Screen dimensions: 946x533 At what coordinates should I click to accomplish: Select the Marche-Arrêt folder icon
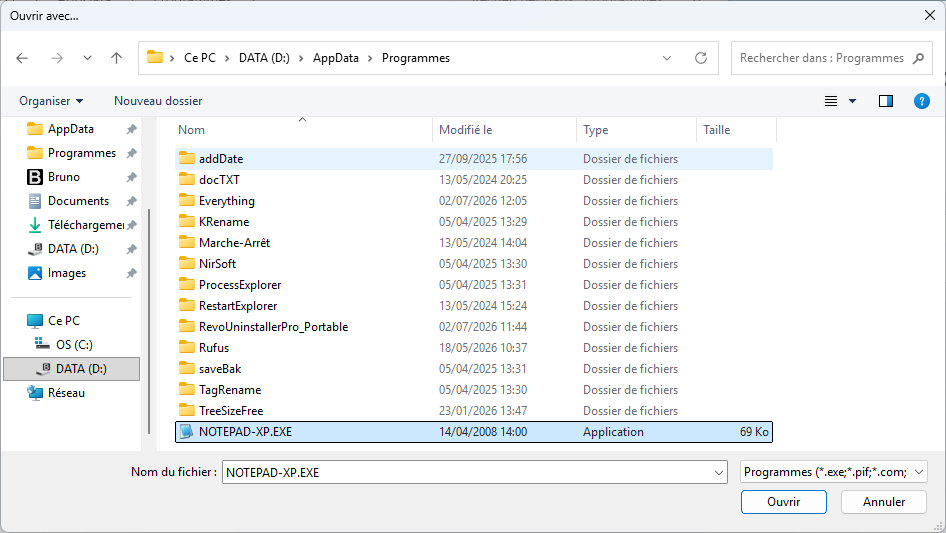point(187,242)
